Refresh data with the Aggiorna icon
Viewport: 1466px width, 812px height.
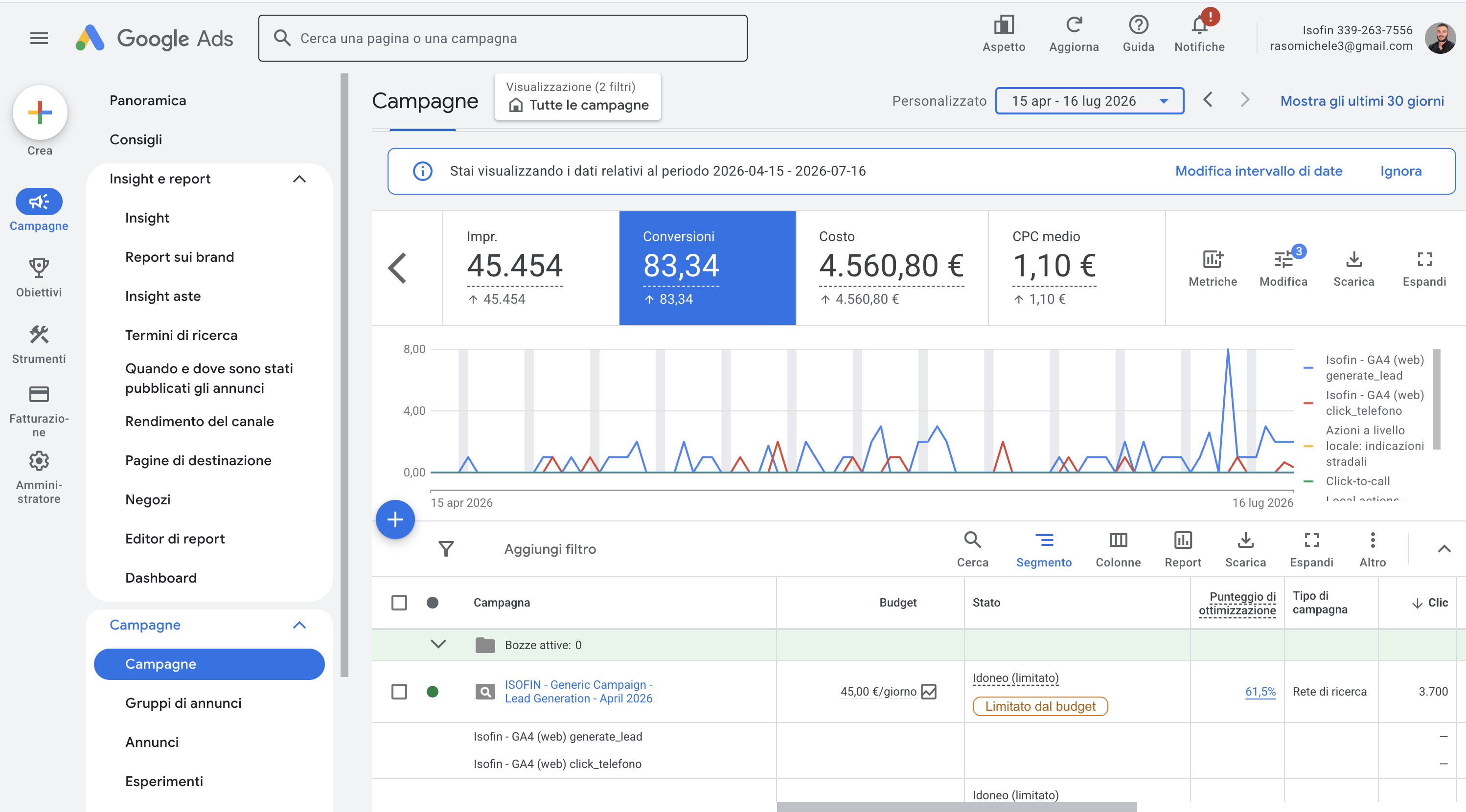(1074, 25)
